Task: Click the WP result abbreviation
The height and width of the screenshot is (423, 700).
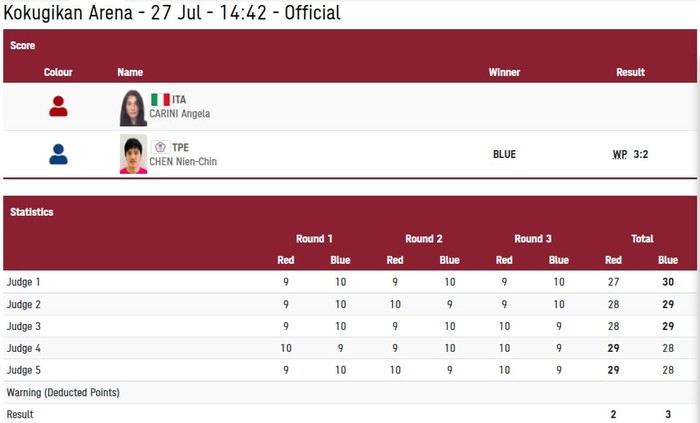Action: (620, 154)
